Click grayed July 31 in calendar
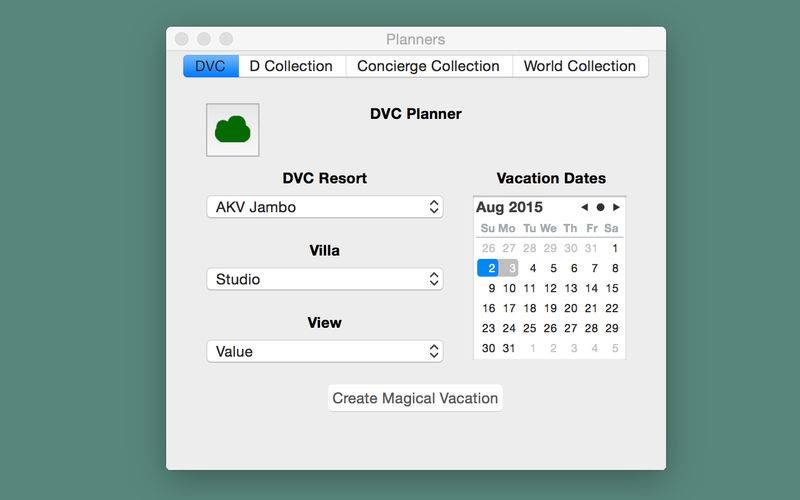This screenshot has width=800, height=500. pyautogui.click(x=591, y=248)
